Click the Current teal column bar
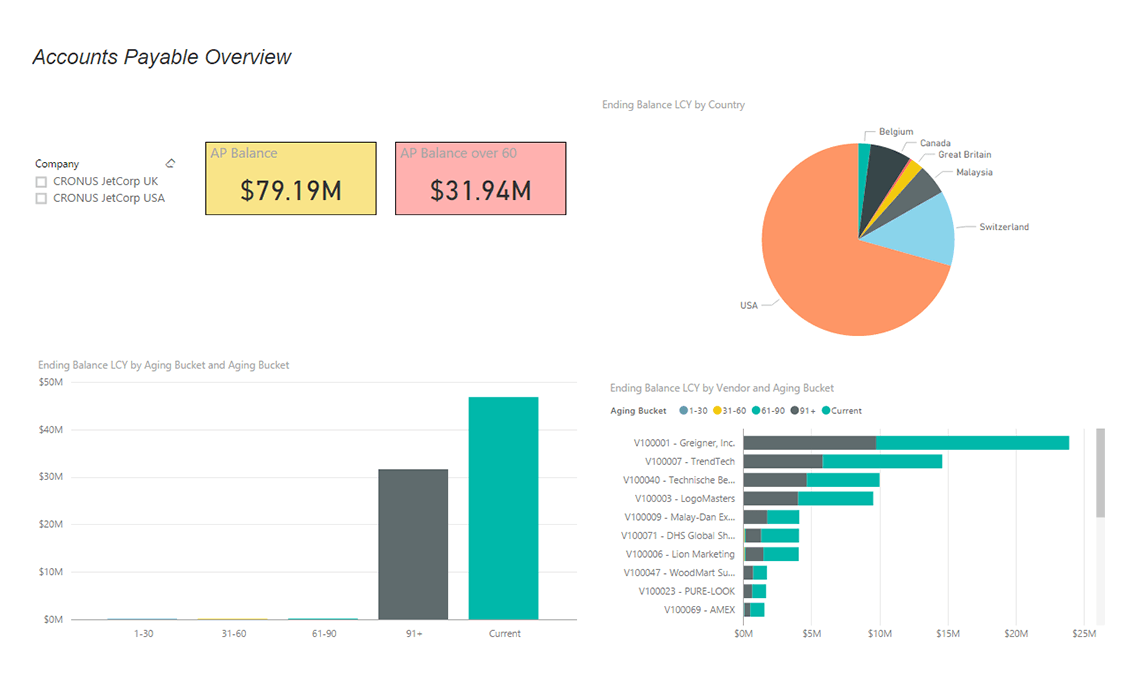 (503, 508)
